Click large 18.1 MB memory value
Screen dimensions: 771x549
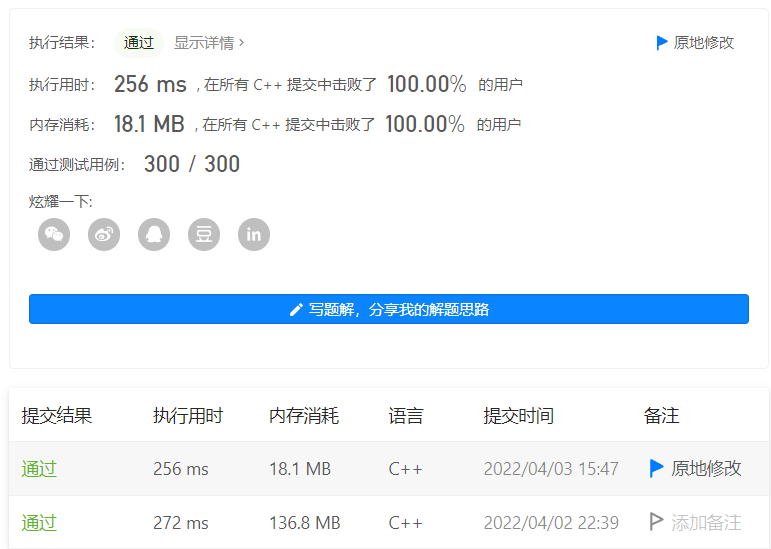tap(149, 124)
